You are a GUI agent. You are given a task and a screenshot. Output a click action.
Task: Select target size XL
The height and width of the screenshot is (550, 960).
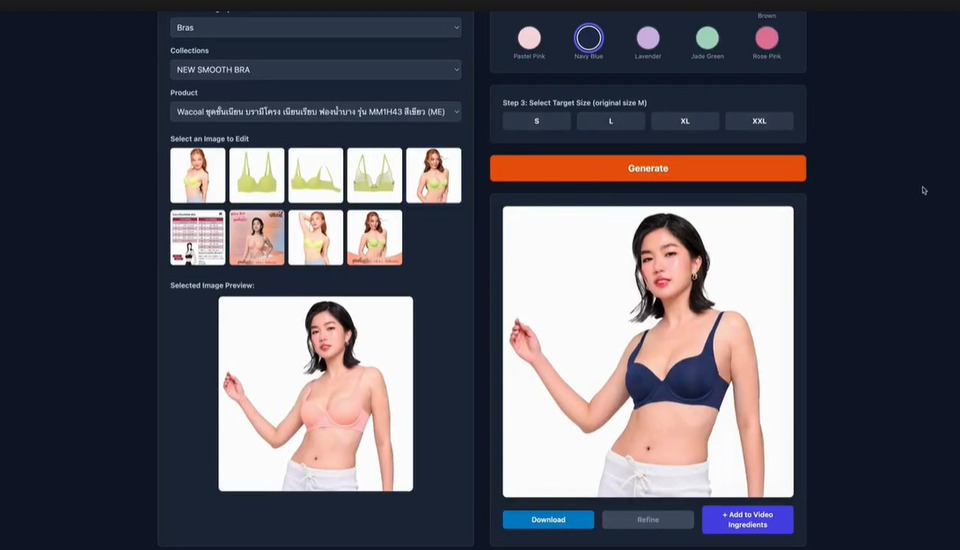pyautogui.click(x=685, y=121)
